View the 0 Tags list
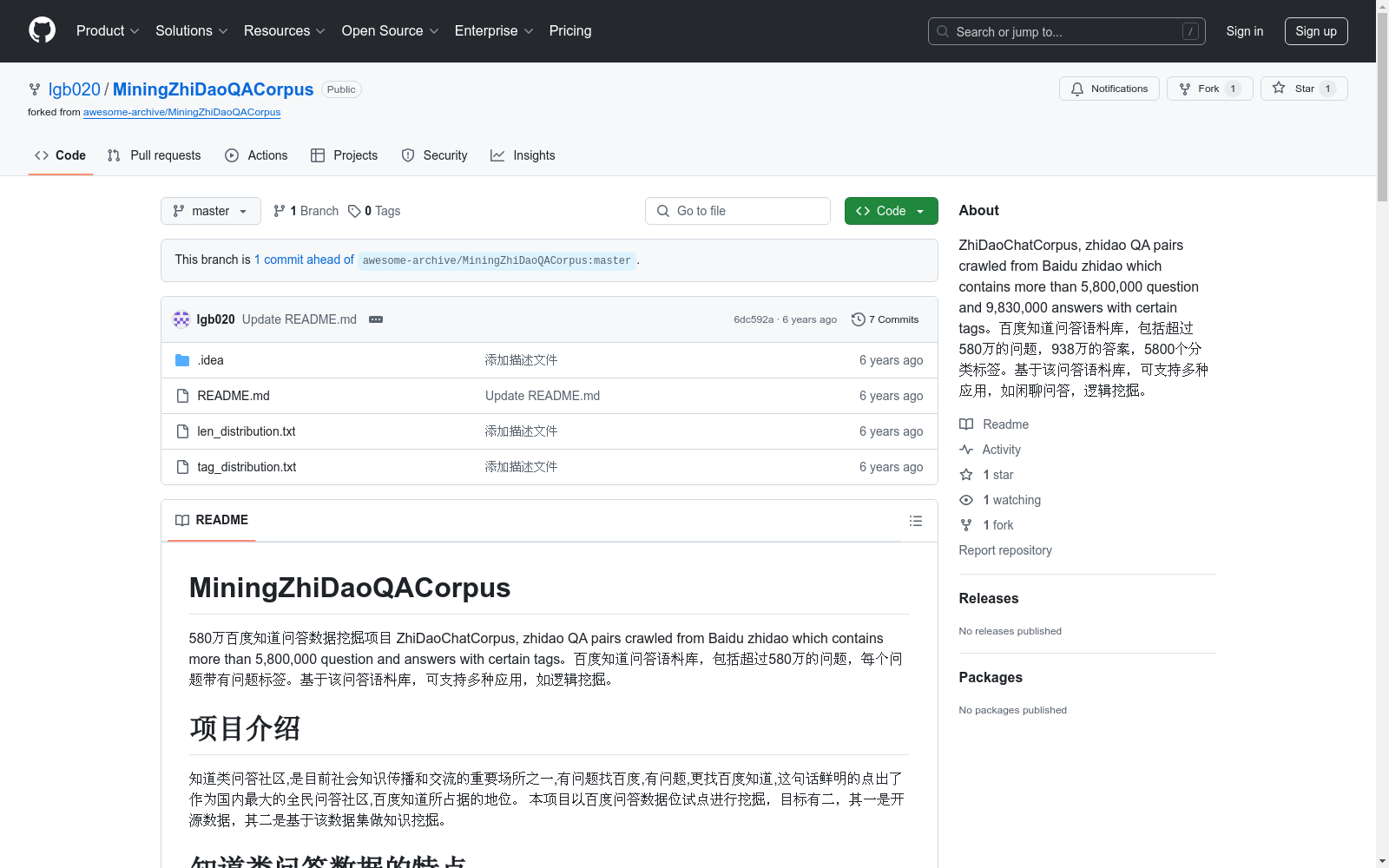 [x=374, y=211]
